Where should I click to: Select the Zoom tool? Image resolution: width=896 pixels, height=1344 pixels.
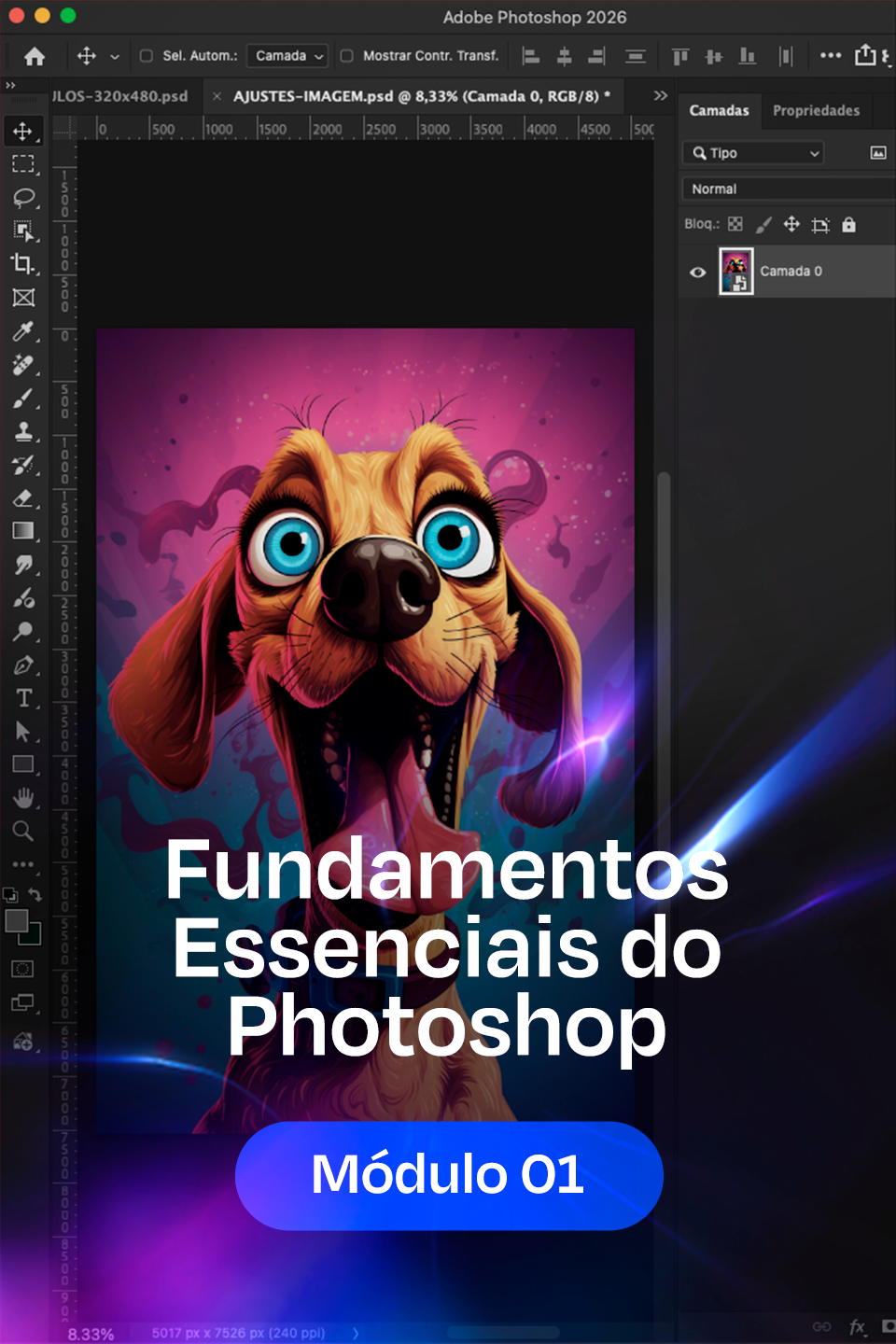click(23, 831)
